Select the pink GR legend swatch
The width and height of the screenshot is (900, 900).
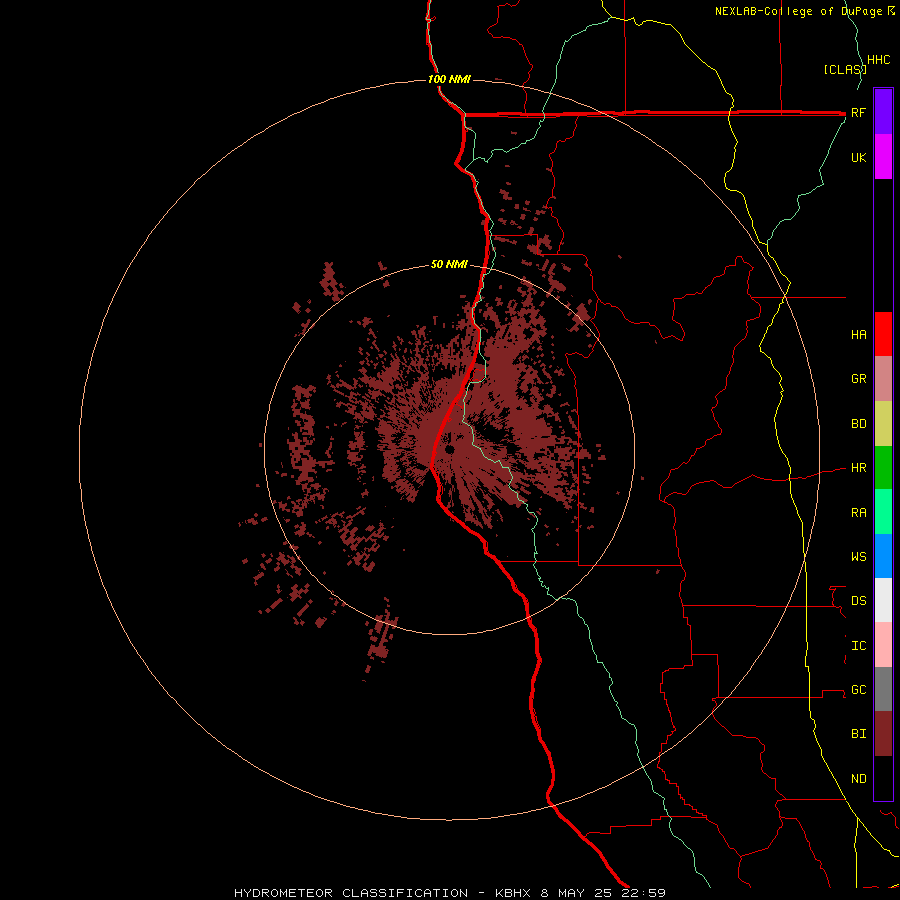click(x=883, y=379)
